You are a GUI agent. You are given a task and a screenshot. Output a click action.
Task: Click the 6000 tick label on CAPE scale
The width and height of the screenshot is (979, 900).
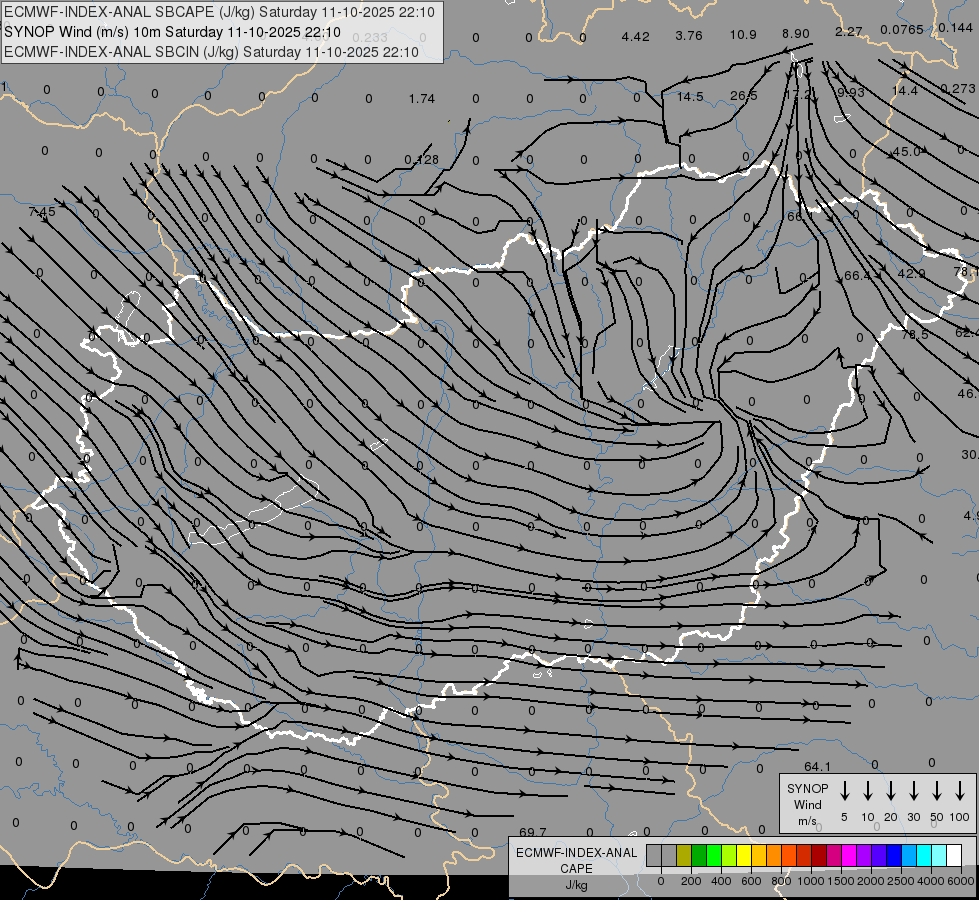coord(962,881)
